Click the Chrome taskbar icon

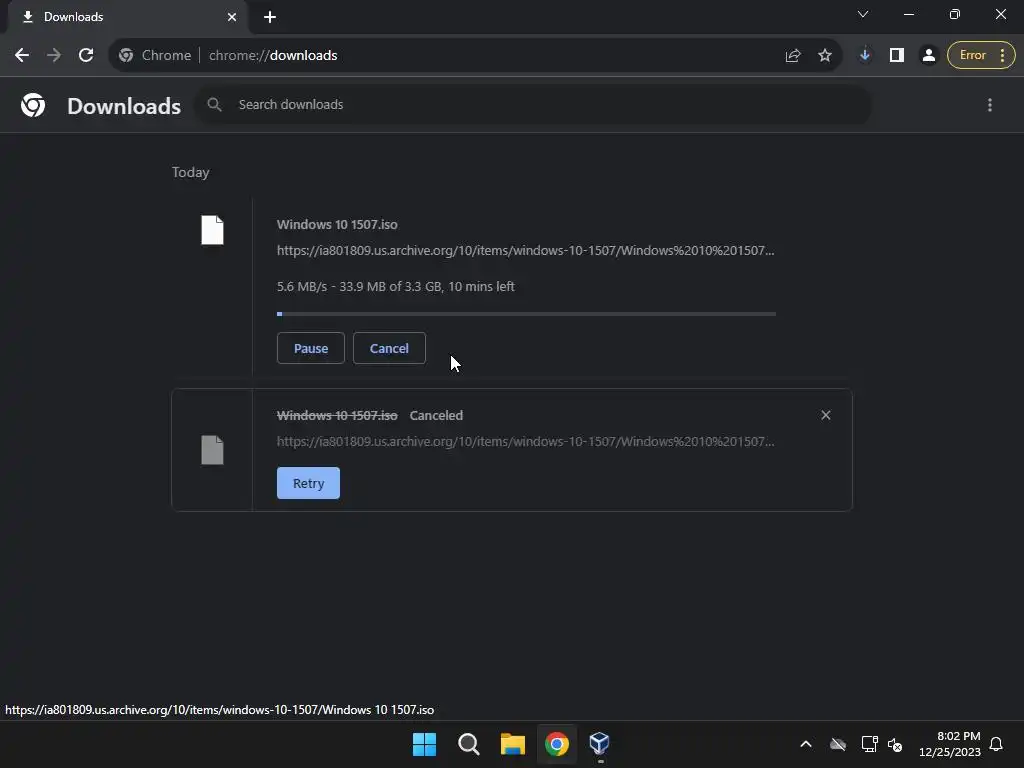(x=557, y=744)
